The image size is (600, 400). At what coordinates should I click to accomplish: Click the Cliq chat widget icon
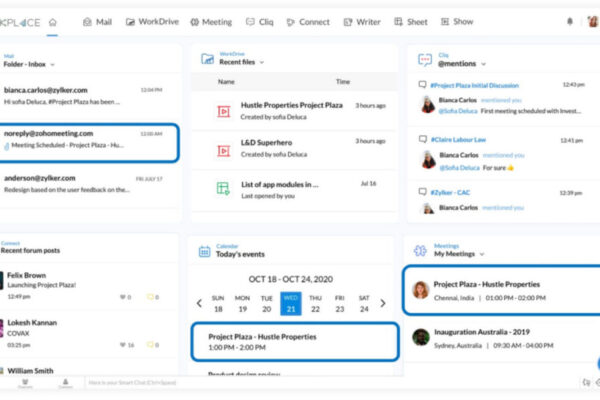click(425, 60)
